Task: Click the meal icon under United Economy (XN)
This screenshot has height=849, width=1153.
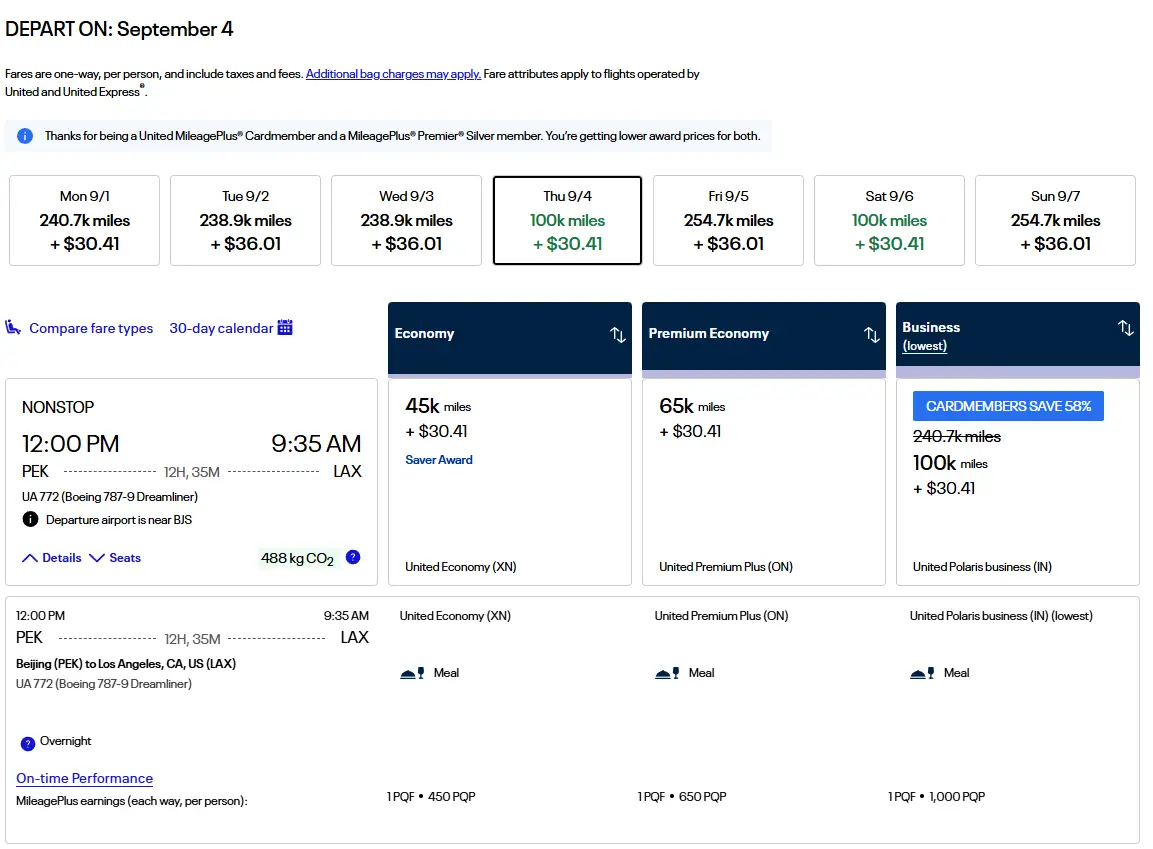Action: (x=412, y=673)
